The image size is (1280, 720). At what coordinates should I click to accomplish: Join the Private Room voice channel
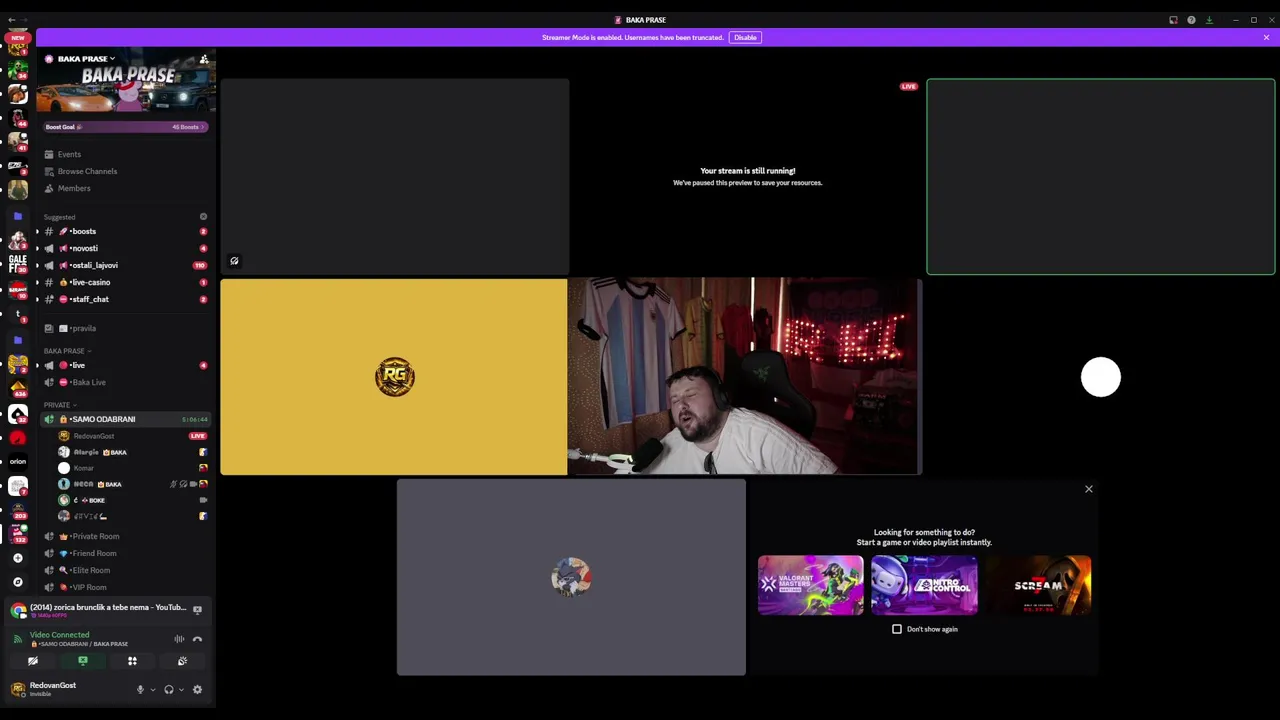pos(124,536)
